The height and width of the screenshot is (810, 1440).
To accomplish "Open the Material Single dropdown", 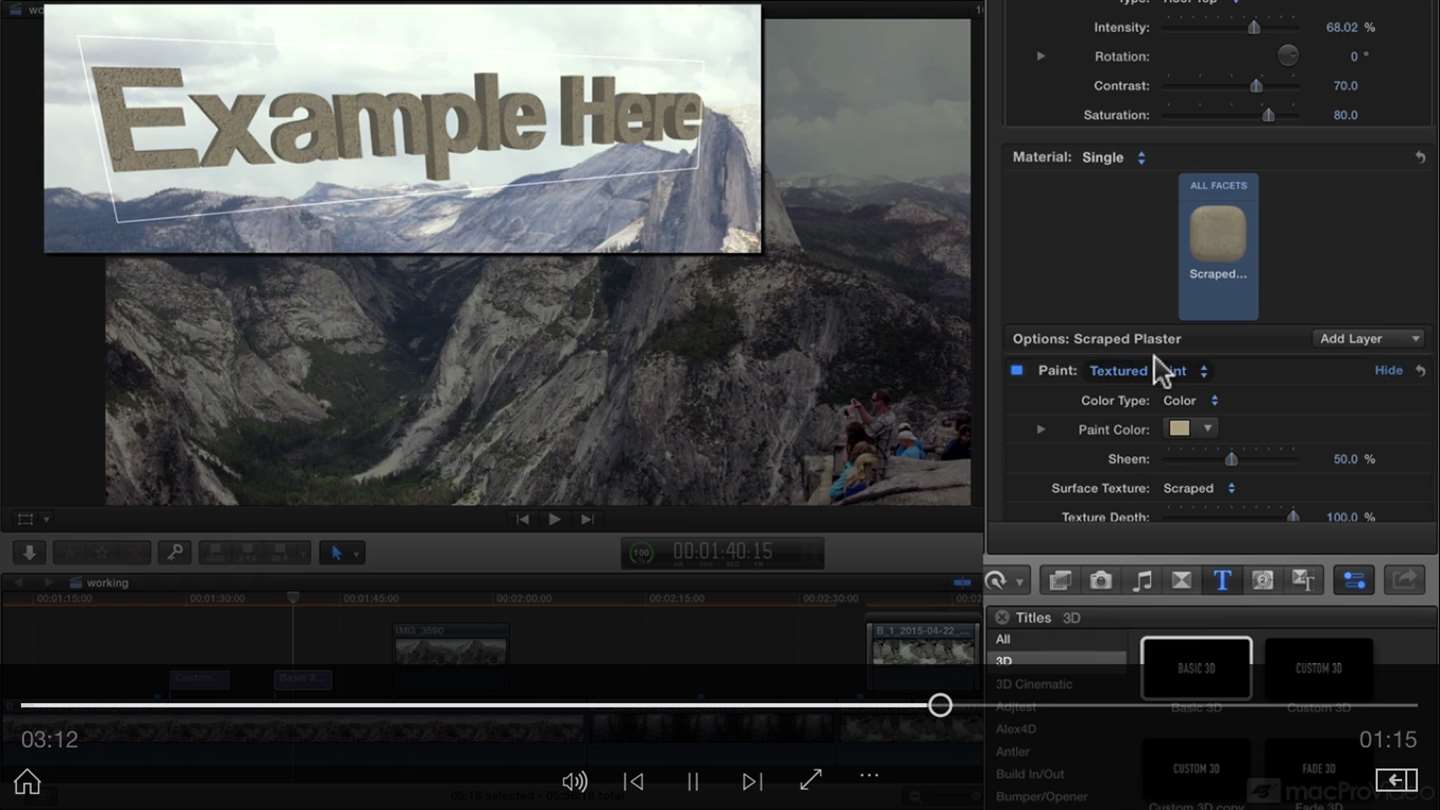I will 1114,158.
